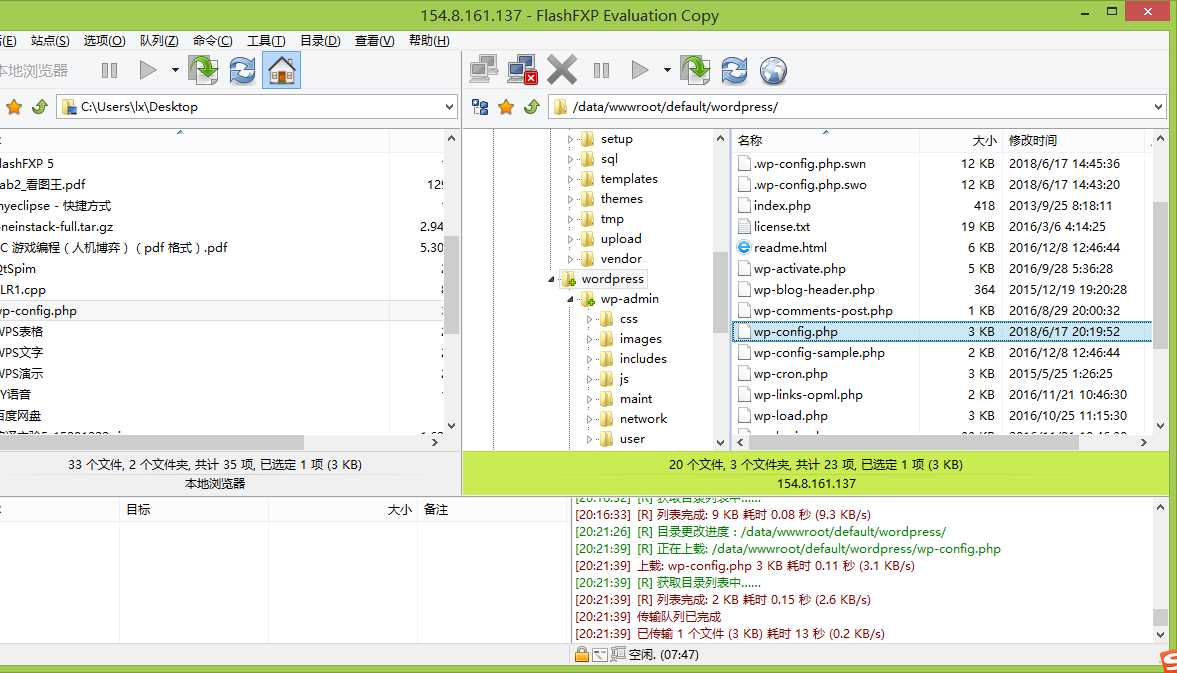Sort remote files by 修改时间 column
Viewport: 1177px width, 673px height.
pyautogui.click(x=1075, y=140)
